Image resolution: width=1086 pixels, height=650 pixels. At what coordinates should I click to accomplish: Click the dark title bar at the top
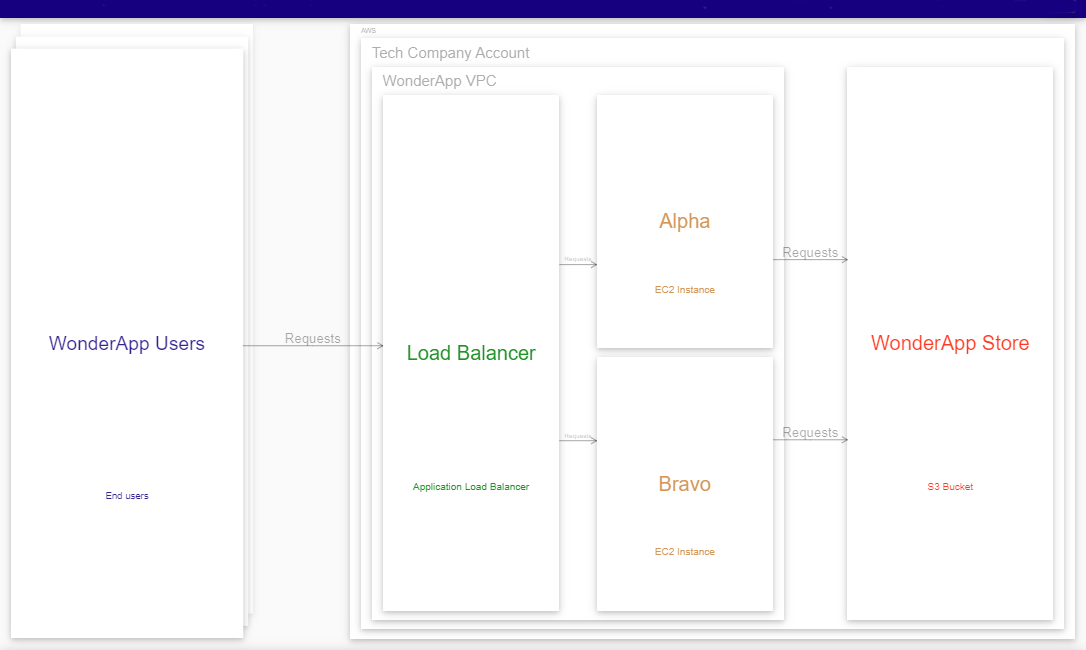click(543, 8)
